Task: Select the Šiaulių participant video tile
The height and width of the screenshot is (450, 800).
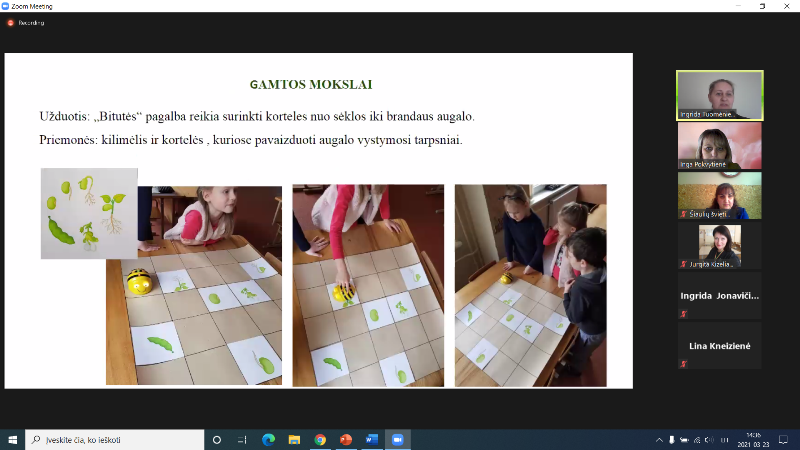Action: [719, 195]
